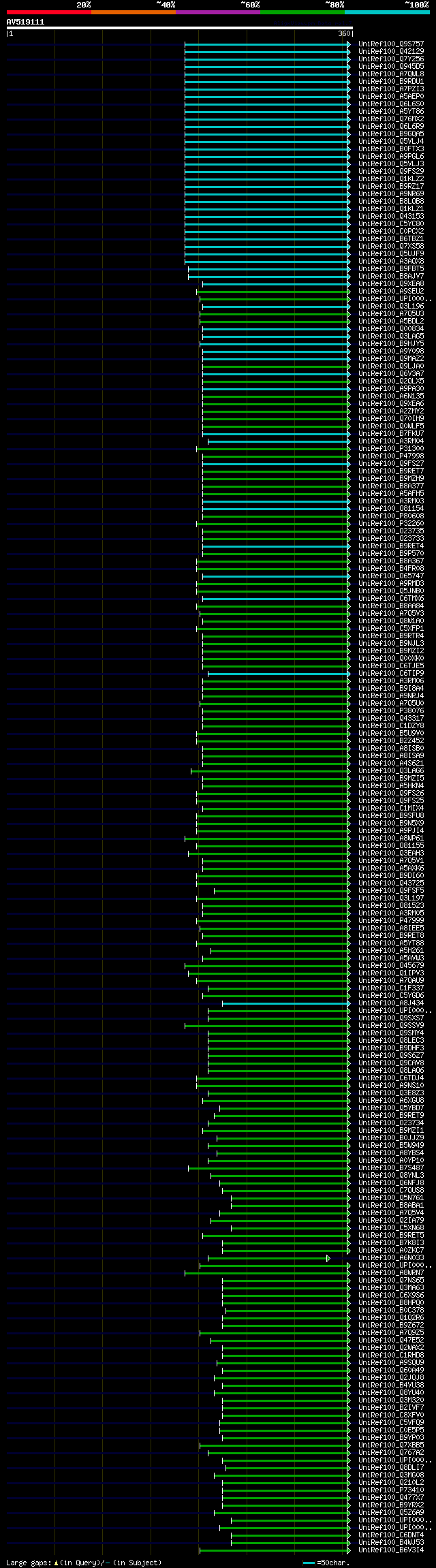
Task: Click the UniRef100_B6TBZ1 label
Action: click(391, 238)
